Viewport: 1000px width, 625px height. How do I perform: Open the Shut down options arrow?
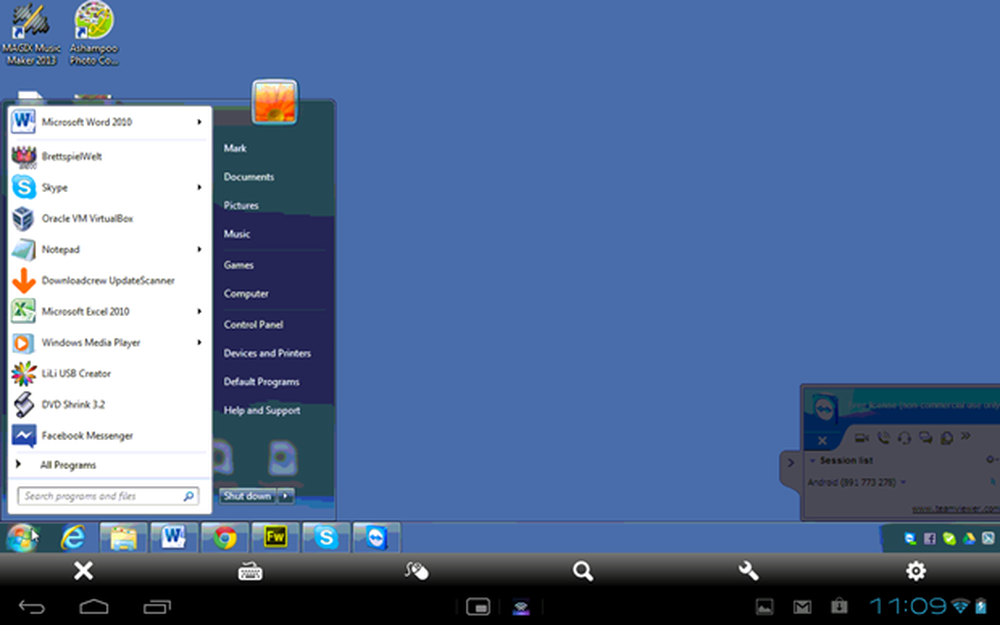[x=285, y=496]
